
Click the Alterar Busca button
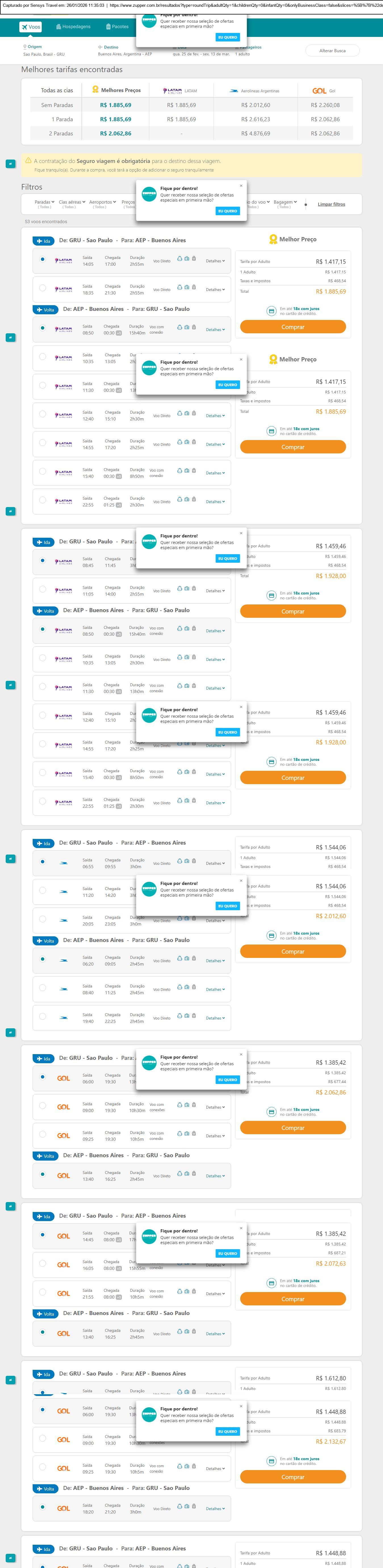[x=332, y=51]
